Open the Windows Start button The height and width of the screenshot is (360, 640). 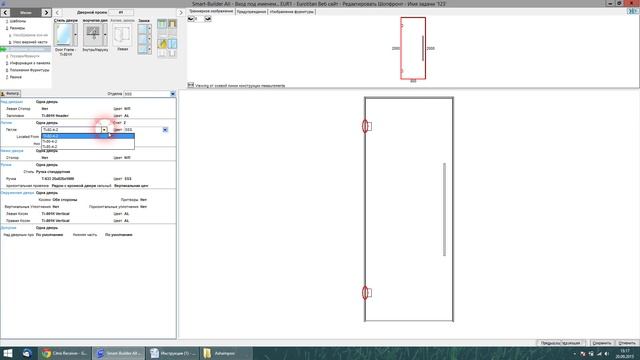(7, 353)
